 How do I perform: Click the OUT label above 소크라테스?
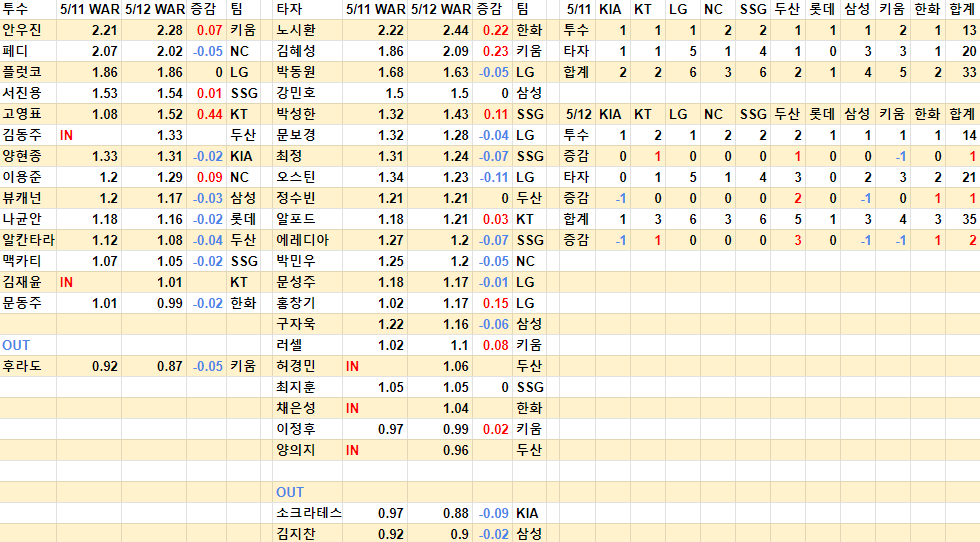tap(290, 492)
